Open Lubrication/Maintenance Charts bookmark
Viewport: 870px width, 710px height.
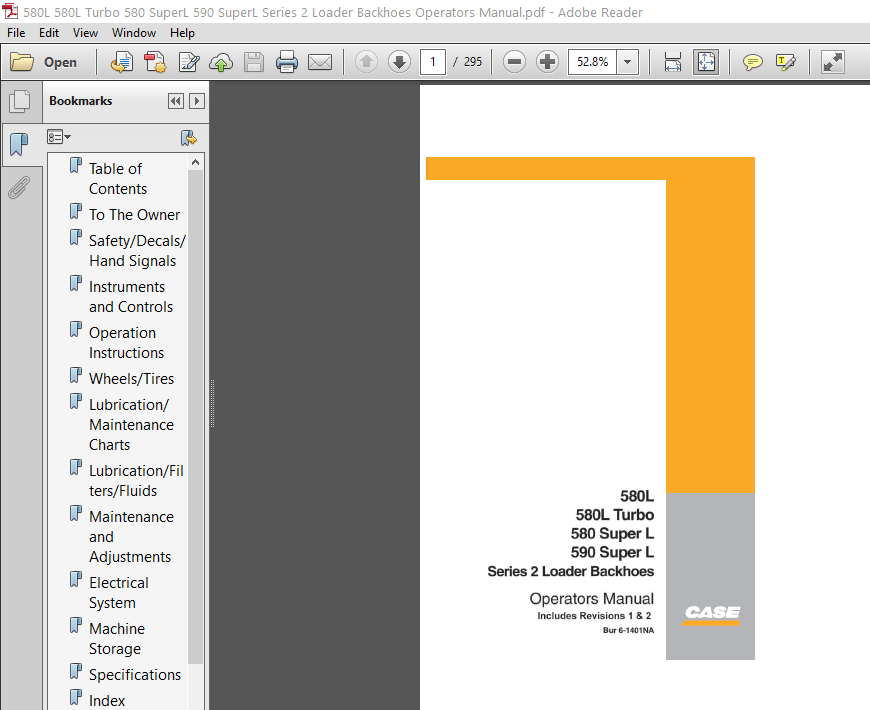[131, 424]
